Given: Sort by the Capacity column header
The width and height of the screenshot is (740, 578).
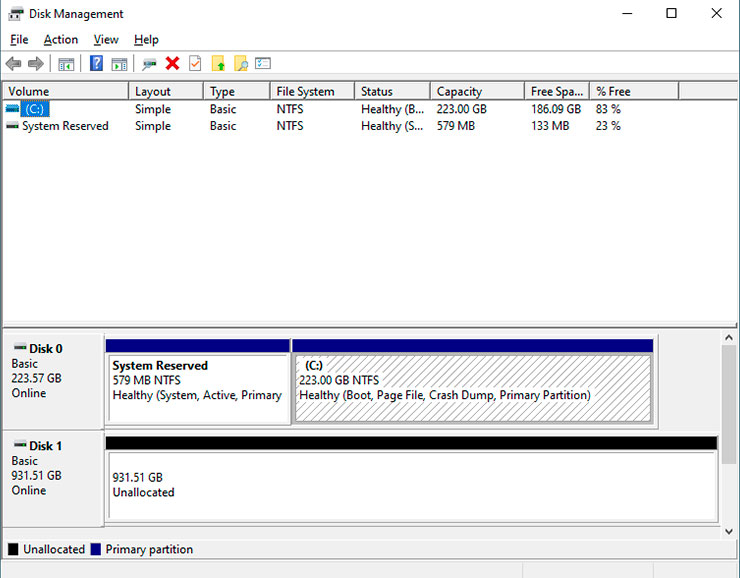Looking at the screenshot, I should [x=477, y=91].
